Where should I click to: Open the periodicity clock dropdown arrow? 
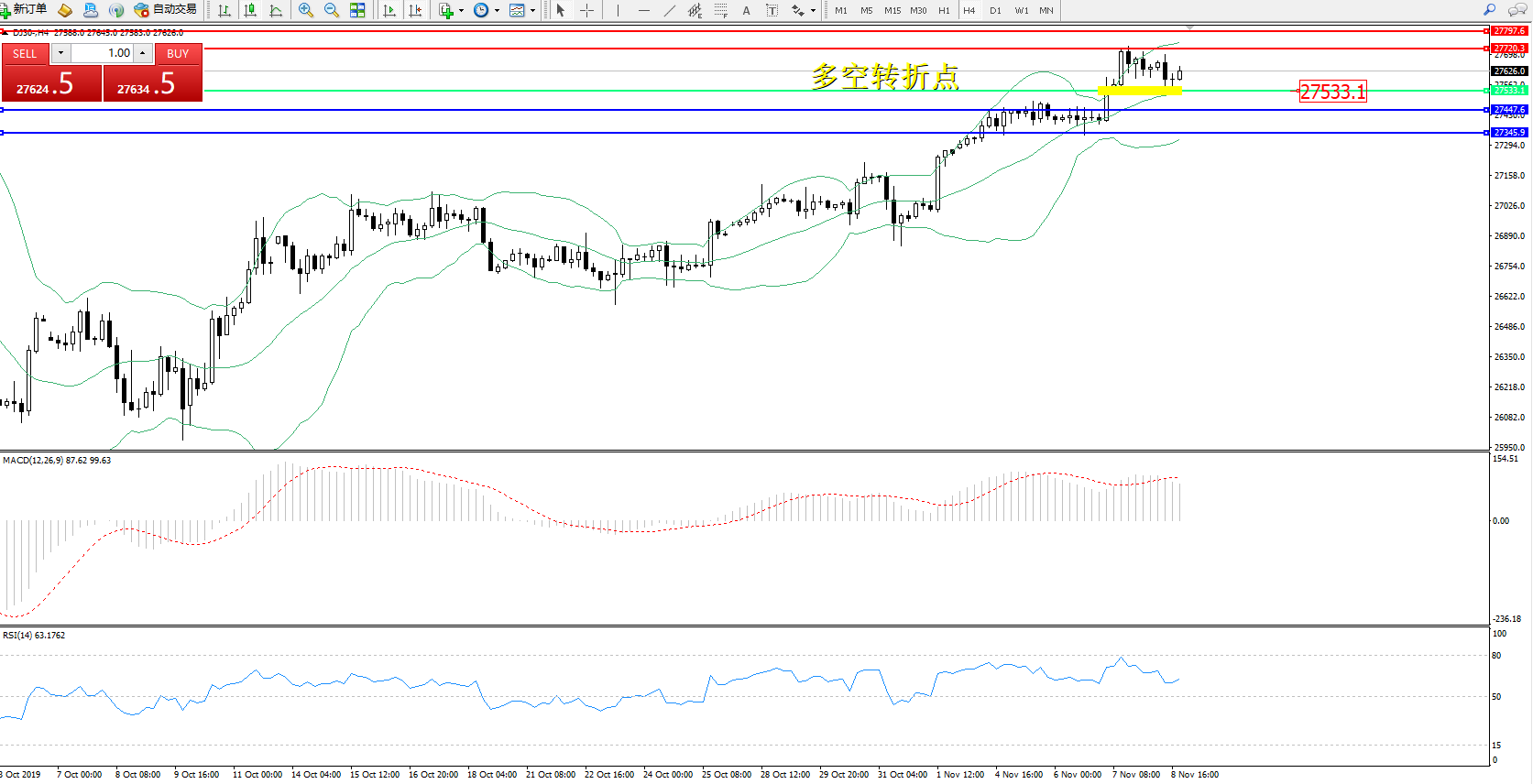[x=497, y=11]
